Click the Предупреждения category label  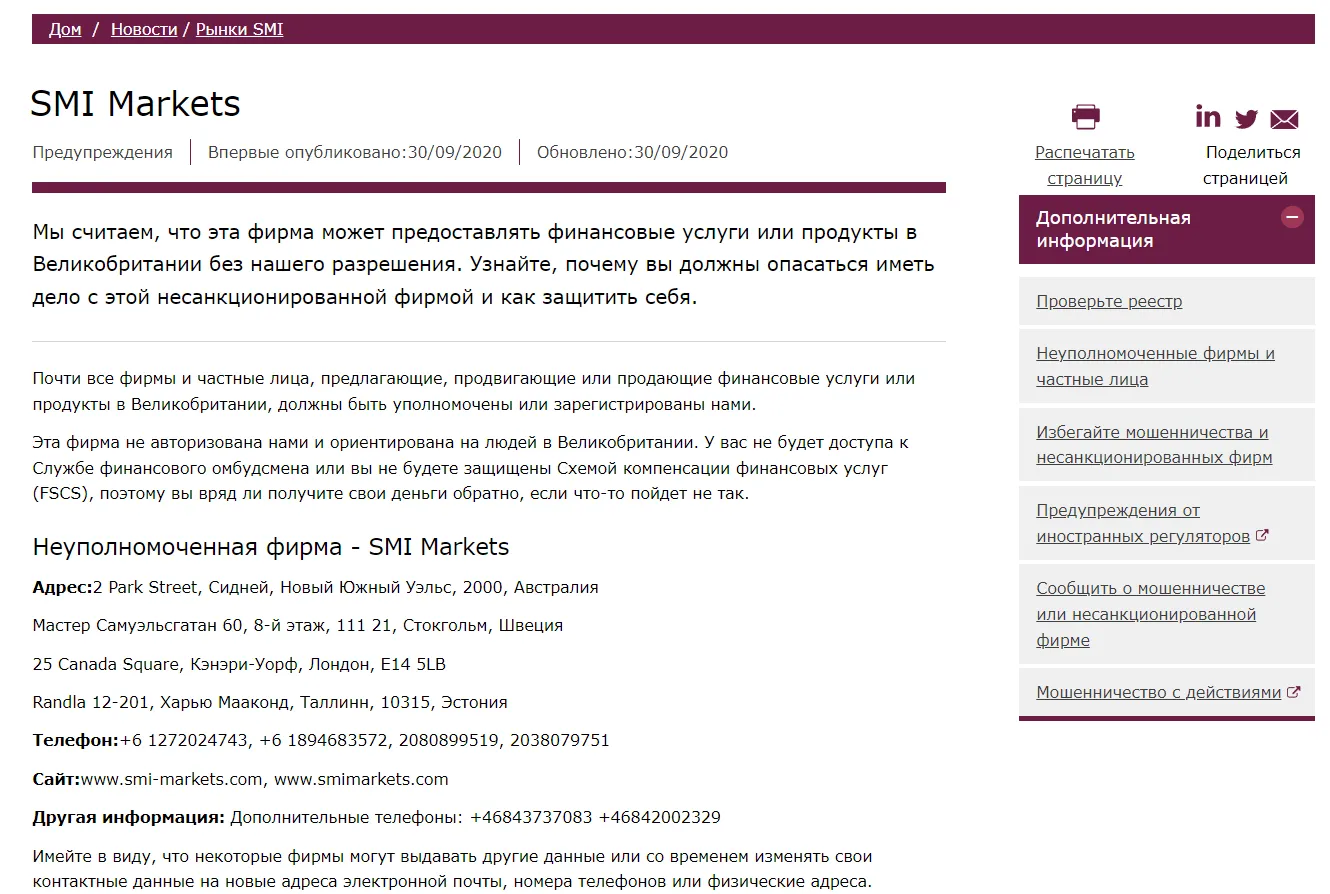coord(102,152)
